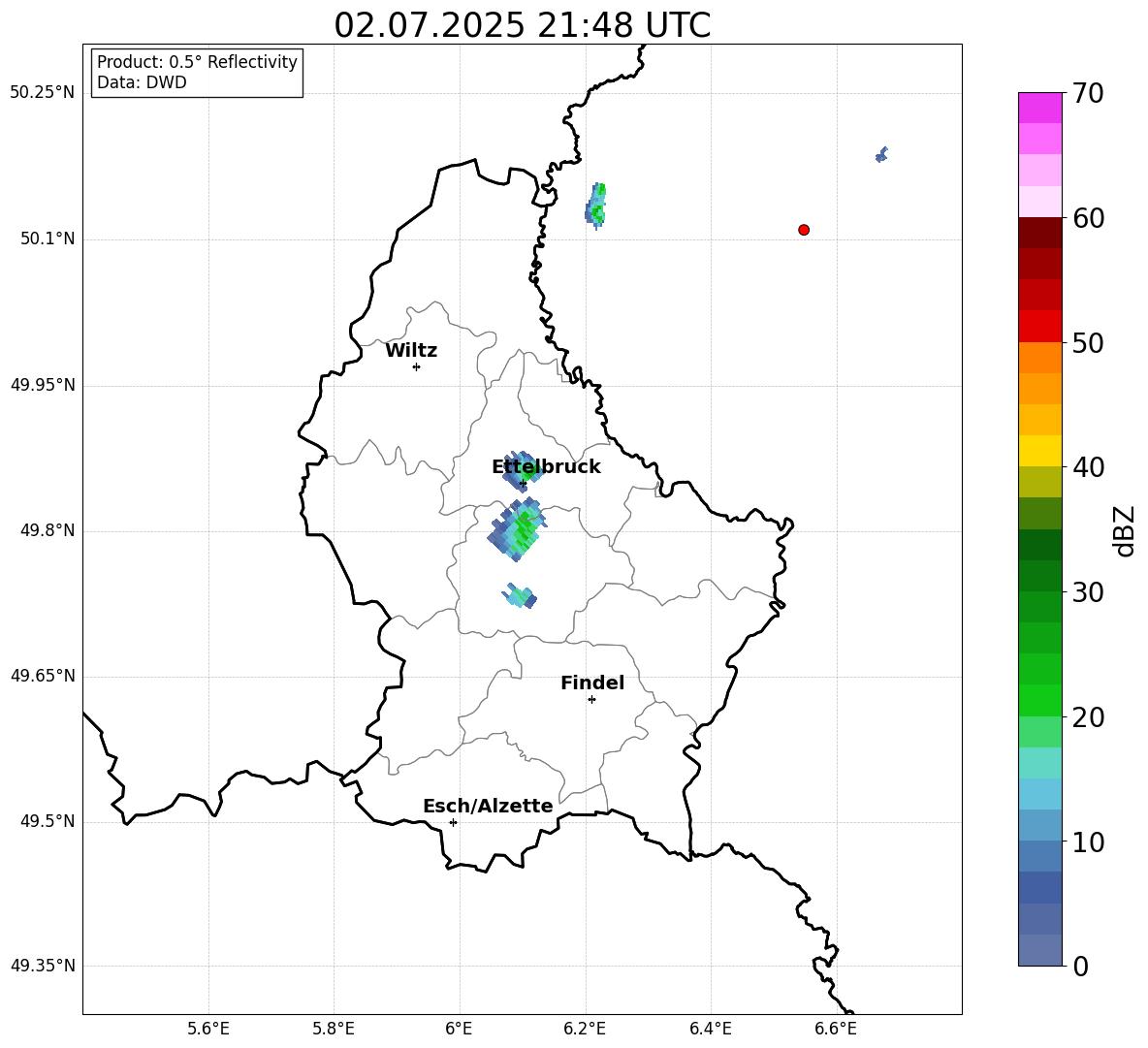Click the 70 tick on colorbar
Viewport: 1148px width, 1048px height.
pos(1088,93)
